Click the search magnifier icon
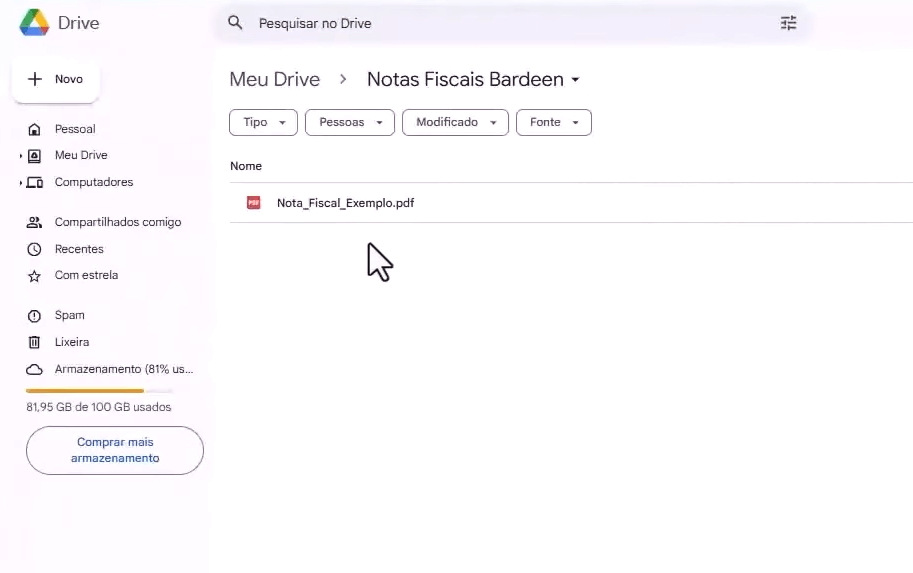The image size is (913, 573). [x=235, y=23]
